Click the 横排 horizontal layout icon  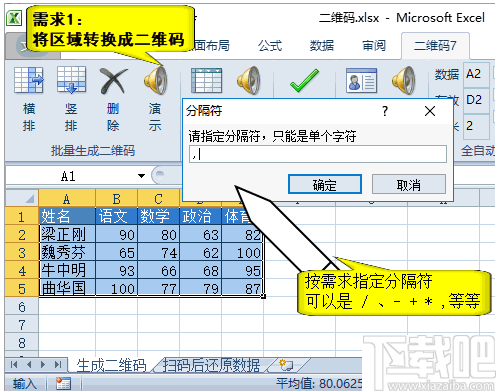point(29,80)
